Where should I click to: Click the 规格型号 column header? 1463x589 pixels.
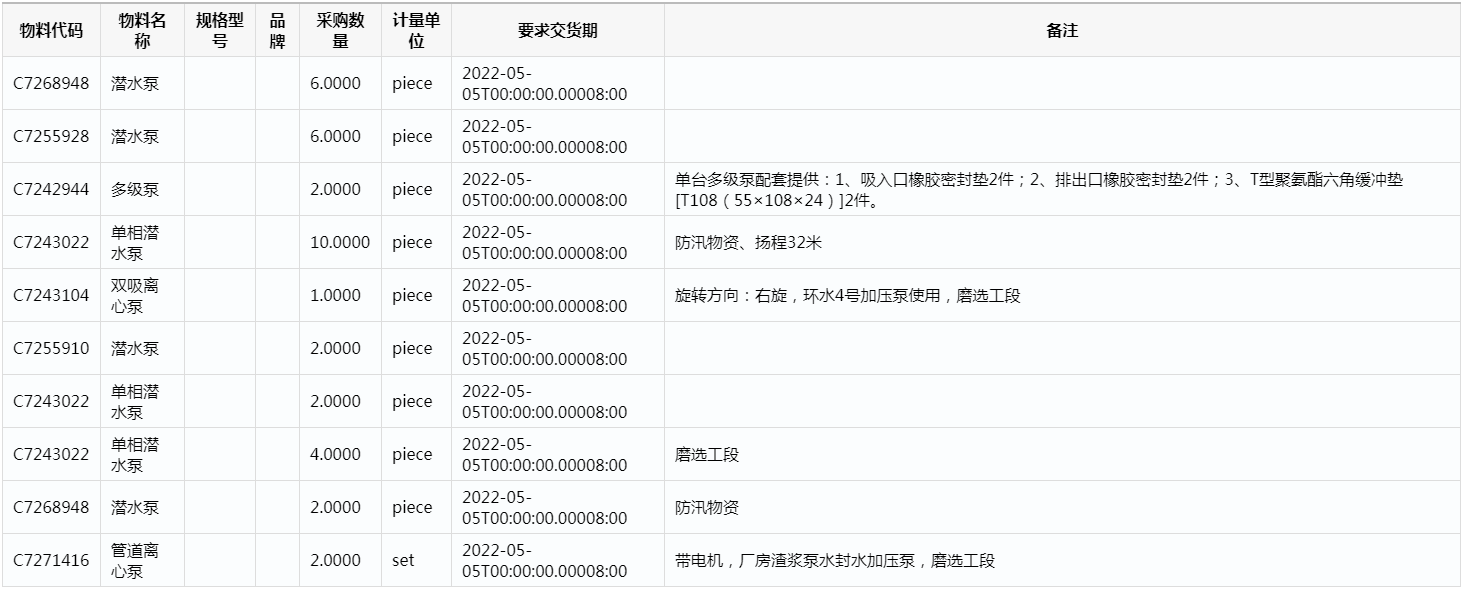click(220, 30)
